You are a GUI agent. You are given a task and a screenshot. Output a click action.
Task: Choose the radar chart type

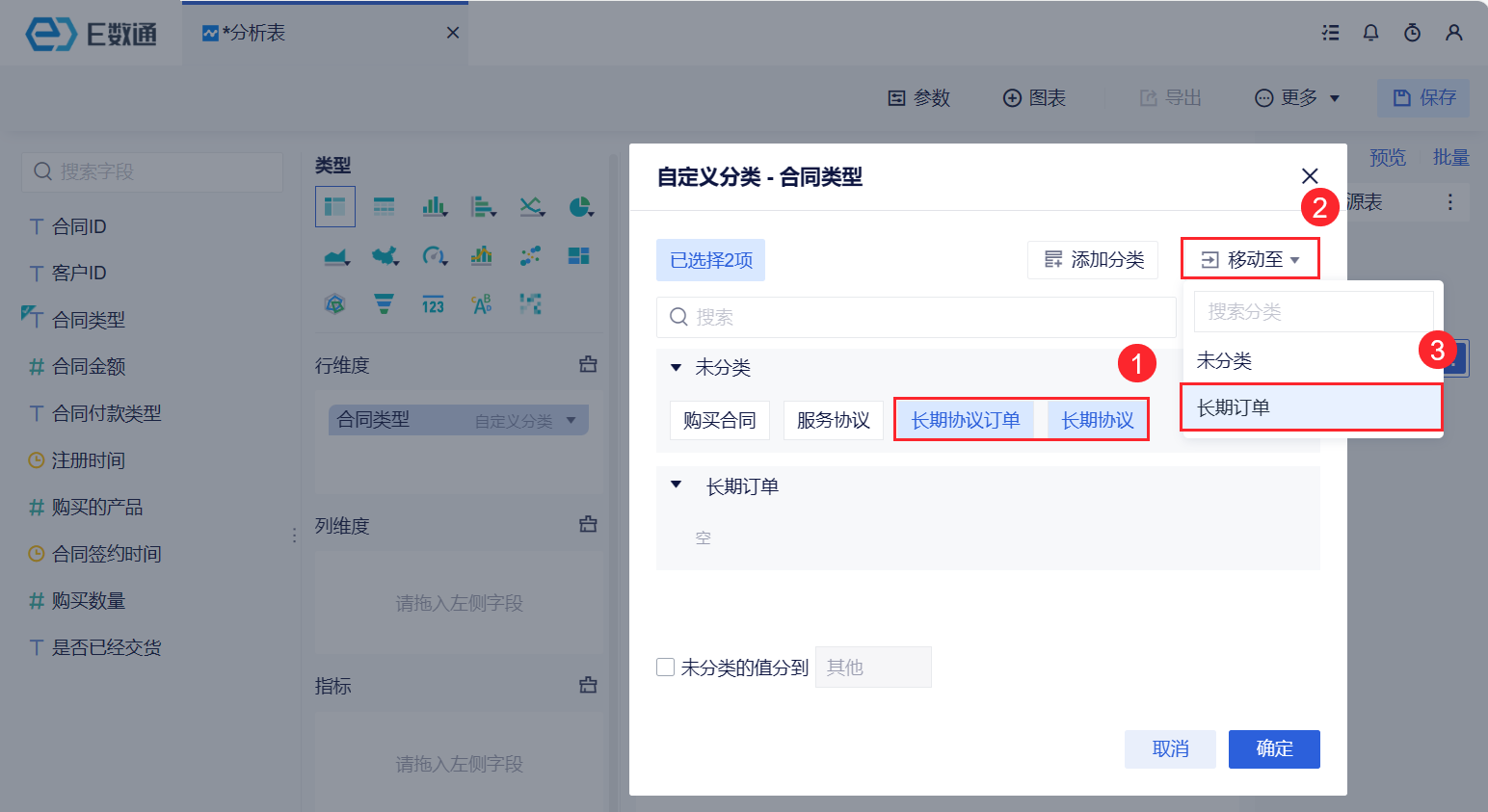click(335, 304)
